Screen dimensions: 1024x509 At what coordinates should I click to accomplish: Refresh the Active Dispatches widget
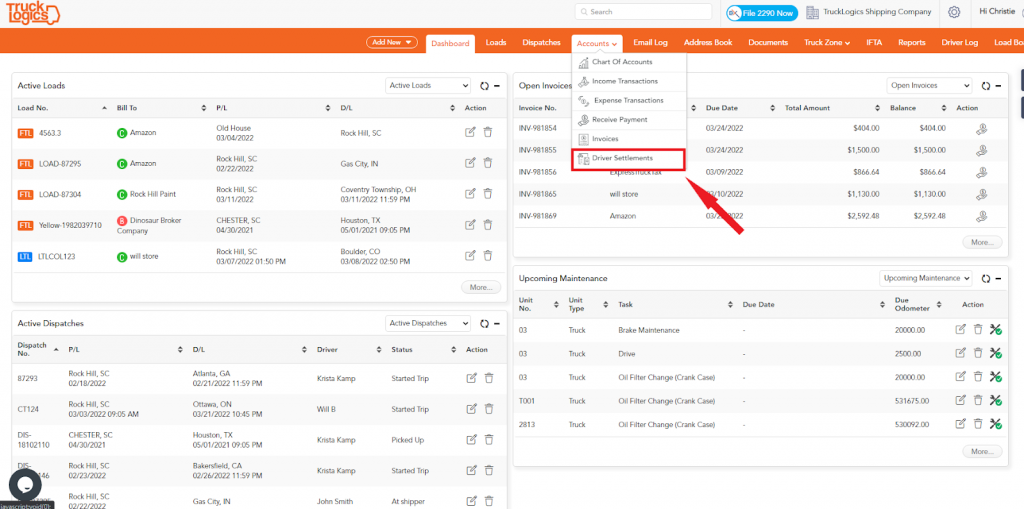coord(484,323)
